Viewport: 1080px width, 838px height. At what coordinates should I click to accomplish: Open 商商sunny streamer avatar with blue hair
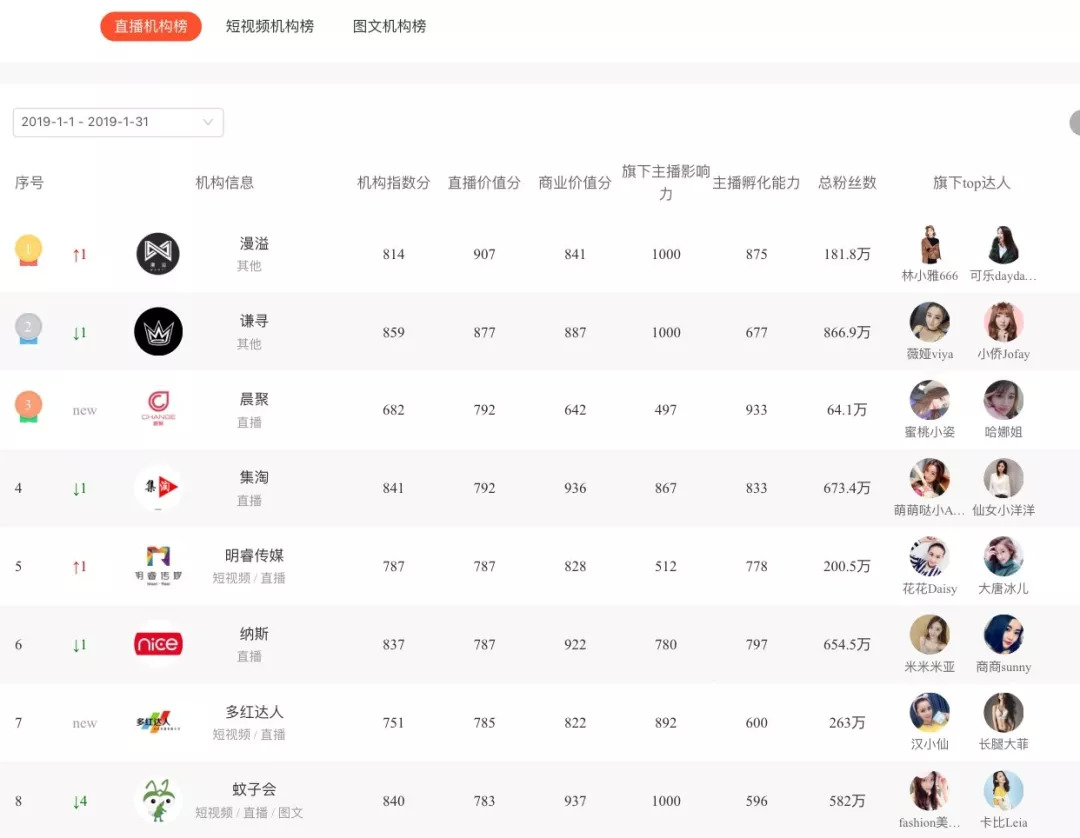(x=1003, y=635)
